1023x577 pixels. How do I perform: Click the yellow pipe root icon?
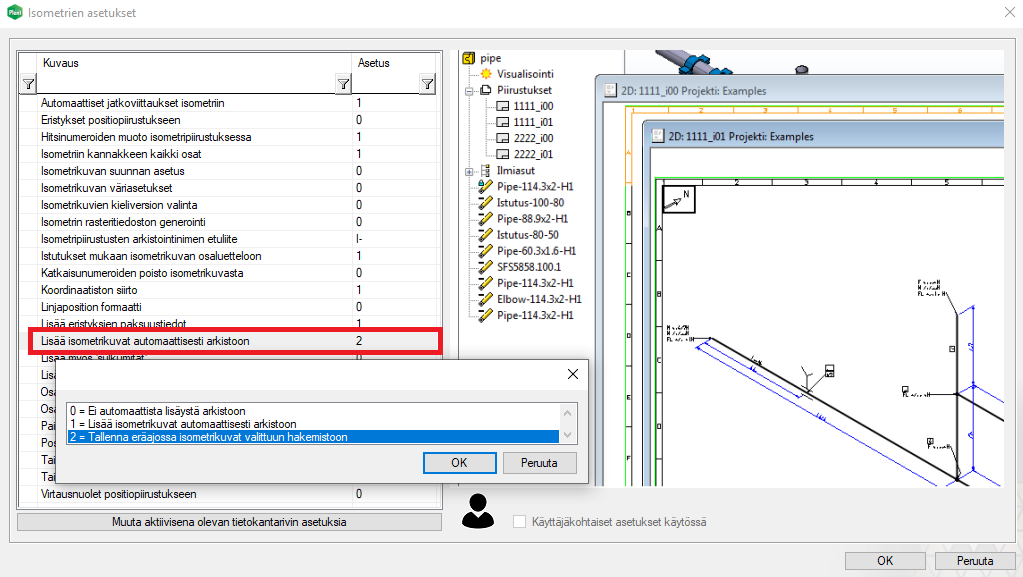[470, 58]
